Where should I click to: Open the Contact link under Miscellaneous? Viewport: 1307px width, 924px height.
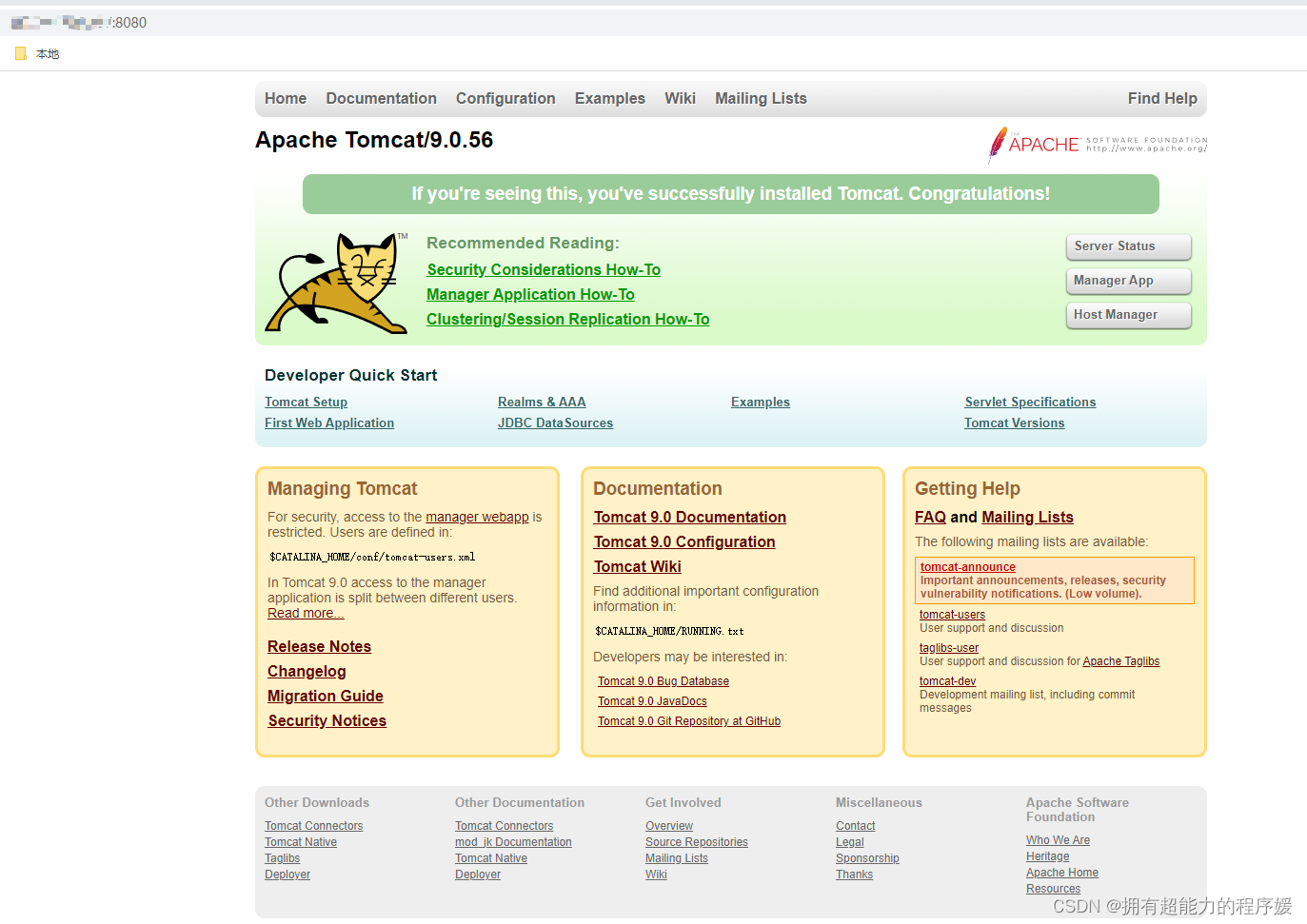[x=856, y=826]
